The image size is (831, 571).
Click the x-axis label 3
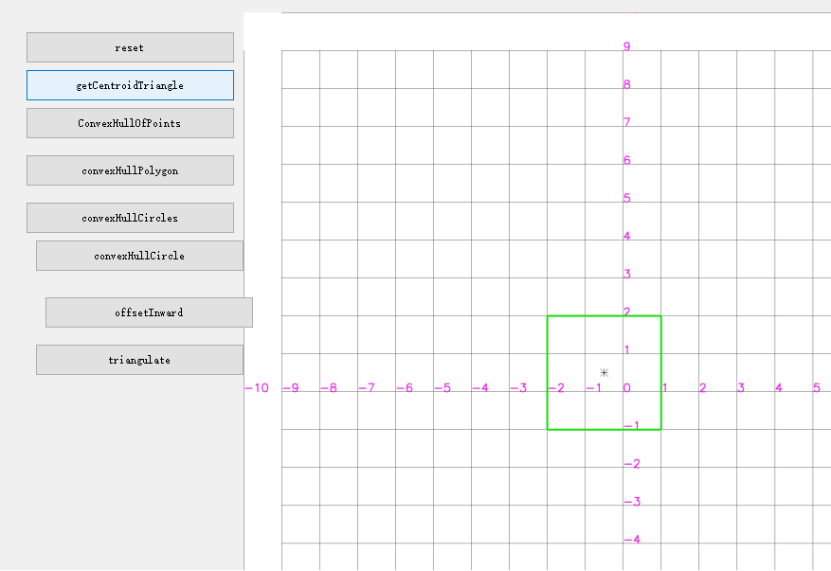click(741, 388)
